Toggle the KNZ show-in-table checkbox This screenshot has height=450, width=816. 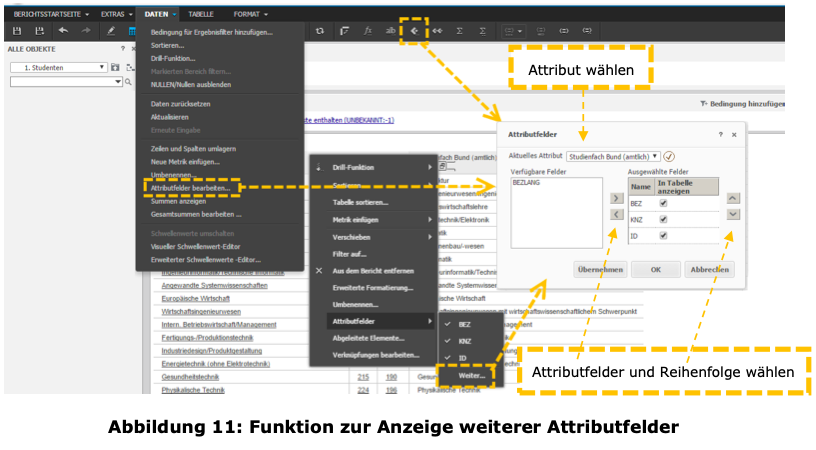coord(663,219)
